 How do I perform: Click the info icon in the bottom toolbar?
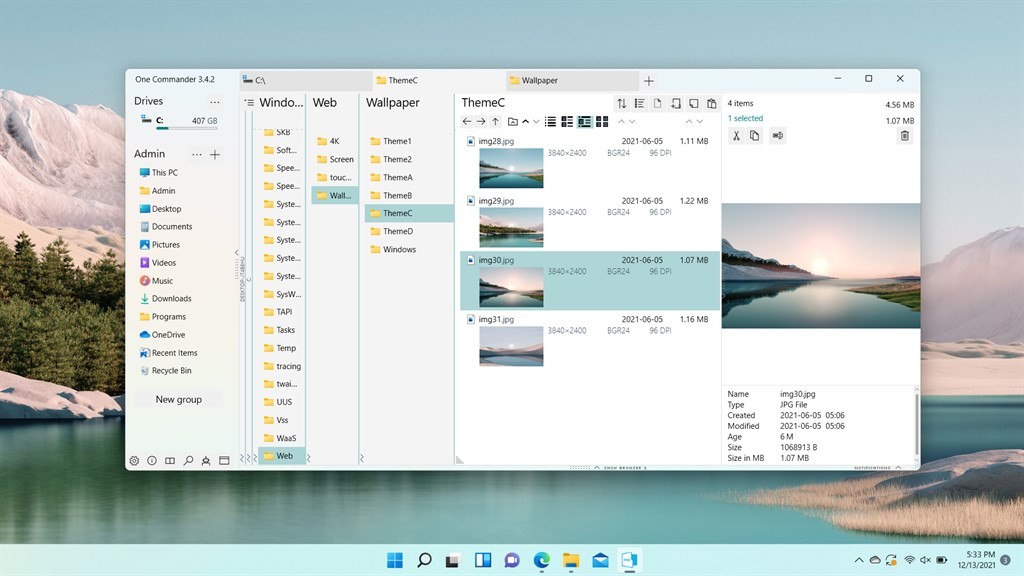(152, 461)
